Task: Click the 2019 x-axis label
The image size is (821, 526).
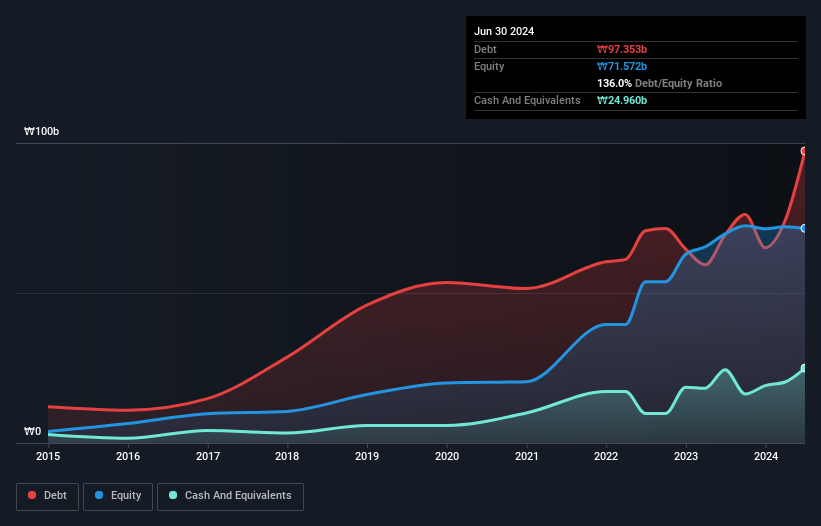Action: [x=367, y=456]
